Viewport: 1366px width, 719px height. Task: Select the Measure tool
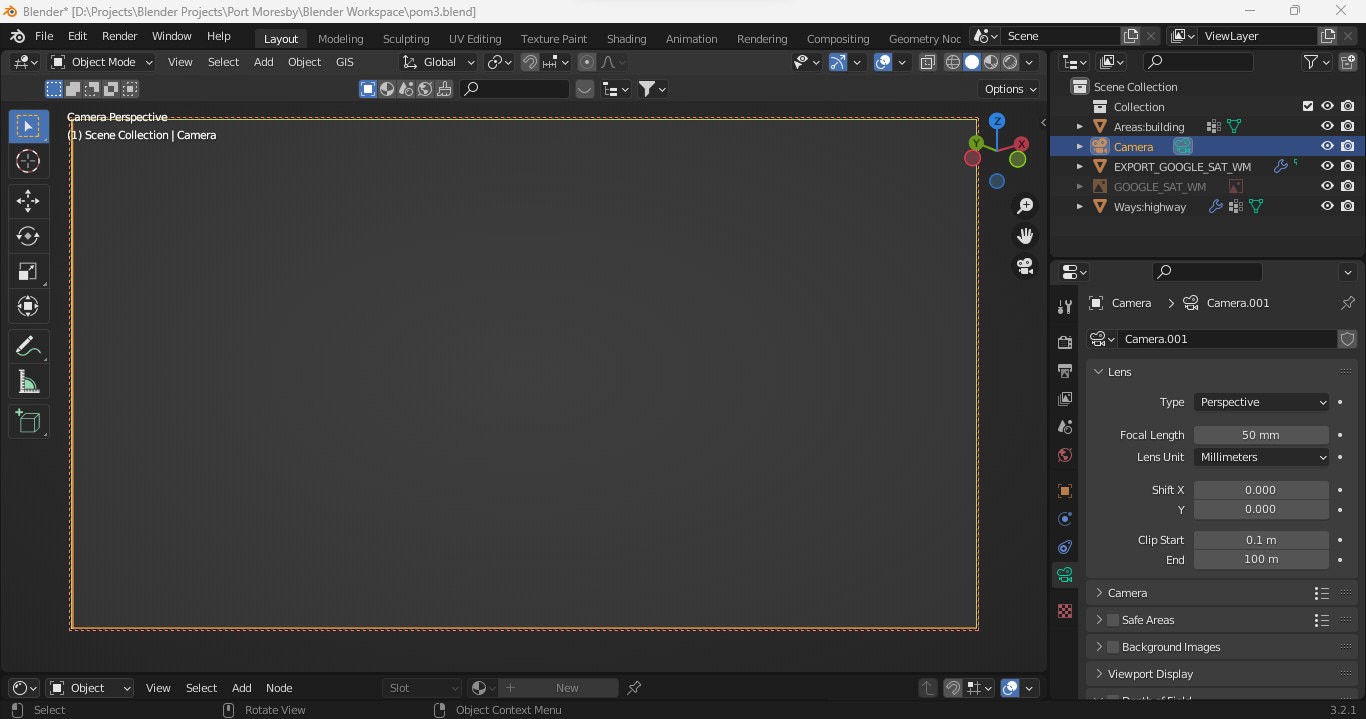28,381
